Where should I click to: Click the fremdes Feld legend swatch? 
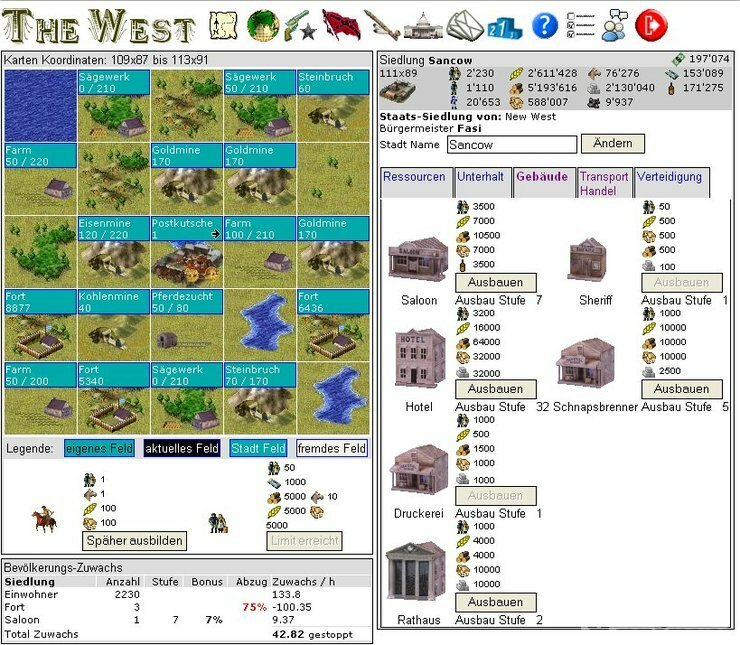tap(332, 448)
